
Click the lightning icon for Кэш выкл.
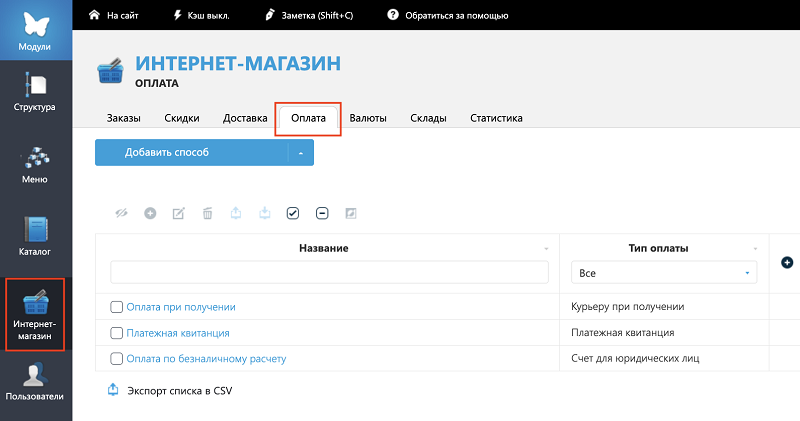click(x=178, y=15)
